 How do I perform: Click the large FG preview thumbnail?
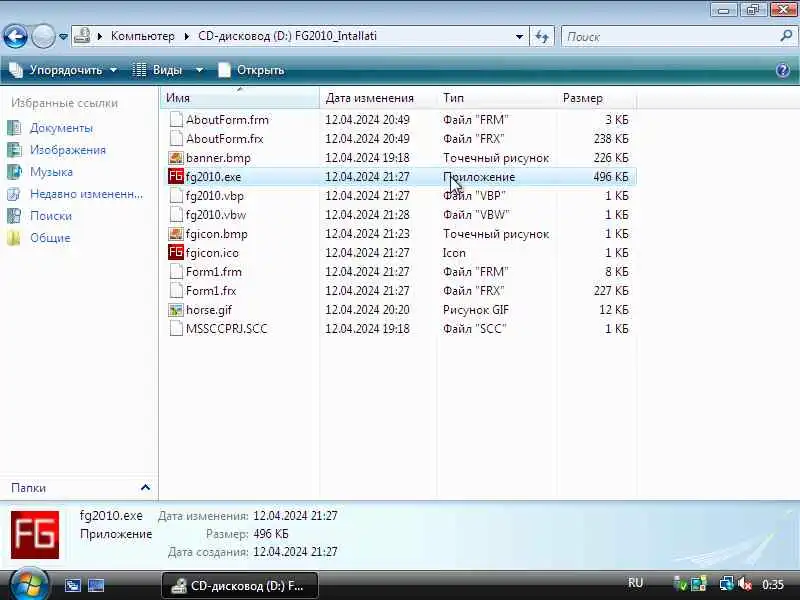click(x=35, y=535)
